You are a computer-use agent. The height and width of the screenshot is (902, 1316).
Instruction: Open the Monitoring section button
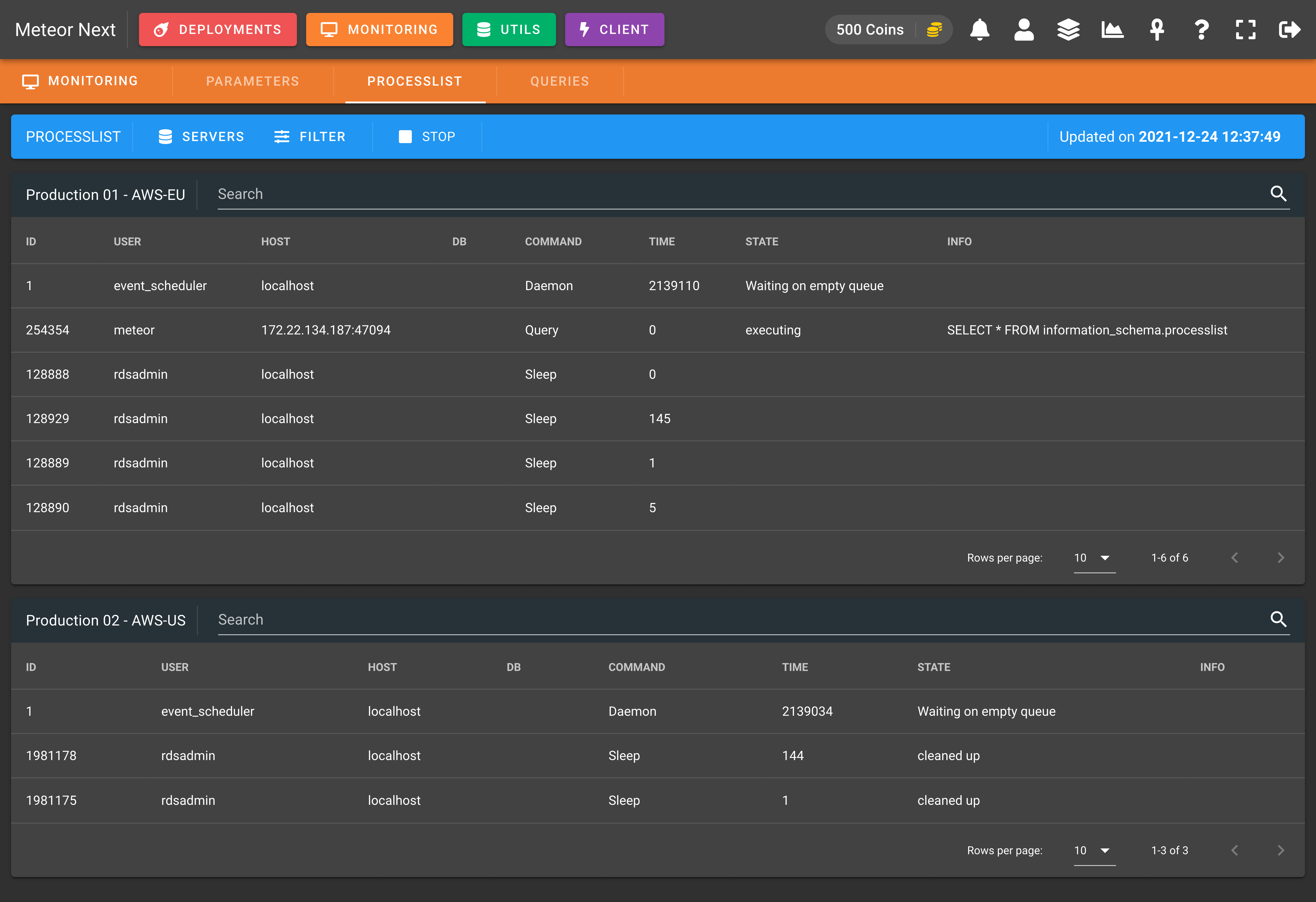coord(379,30)
